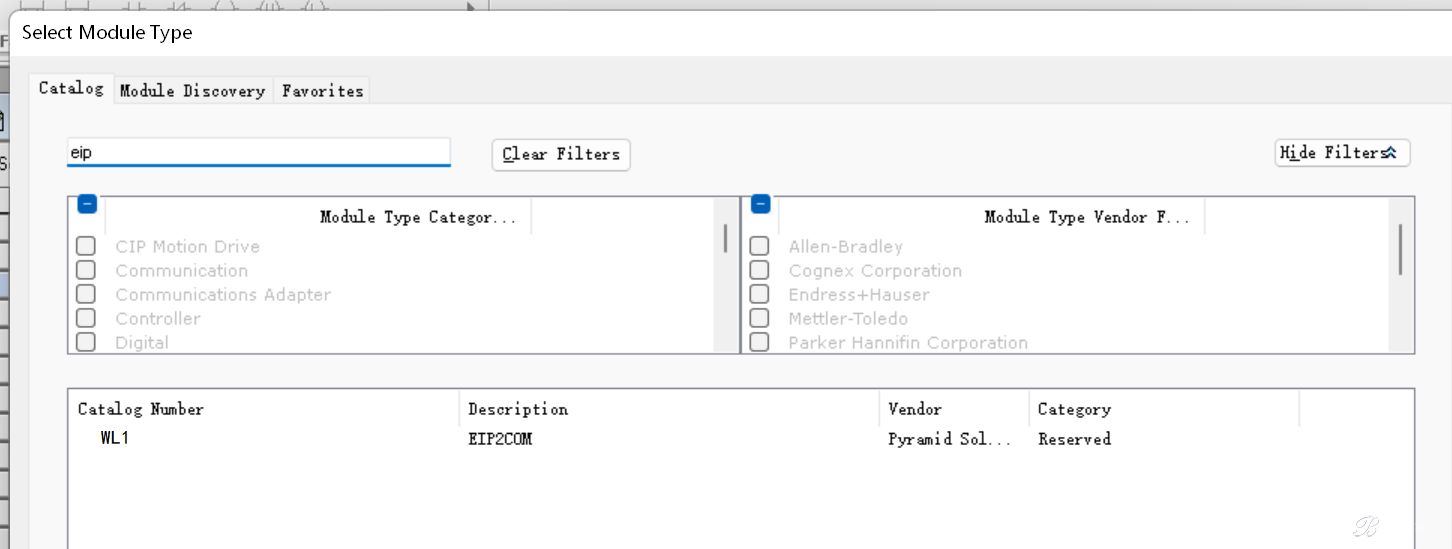
Task: Collapse the Module Type Category filter list
Action: point(87,204)
